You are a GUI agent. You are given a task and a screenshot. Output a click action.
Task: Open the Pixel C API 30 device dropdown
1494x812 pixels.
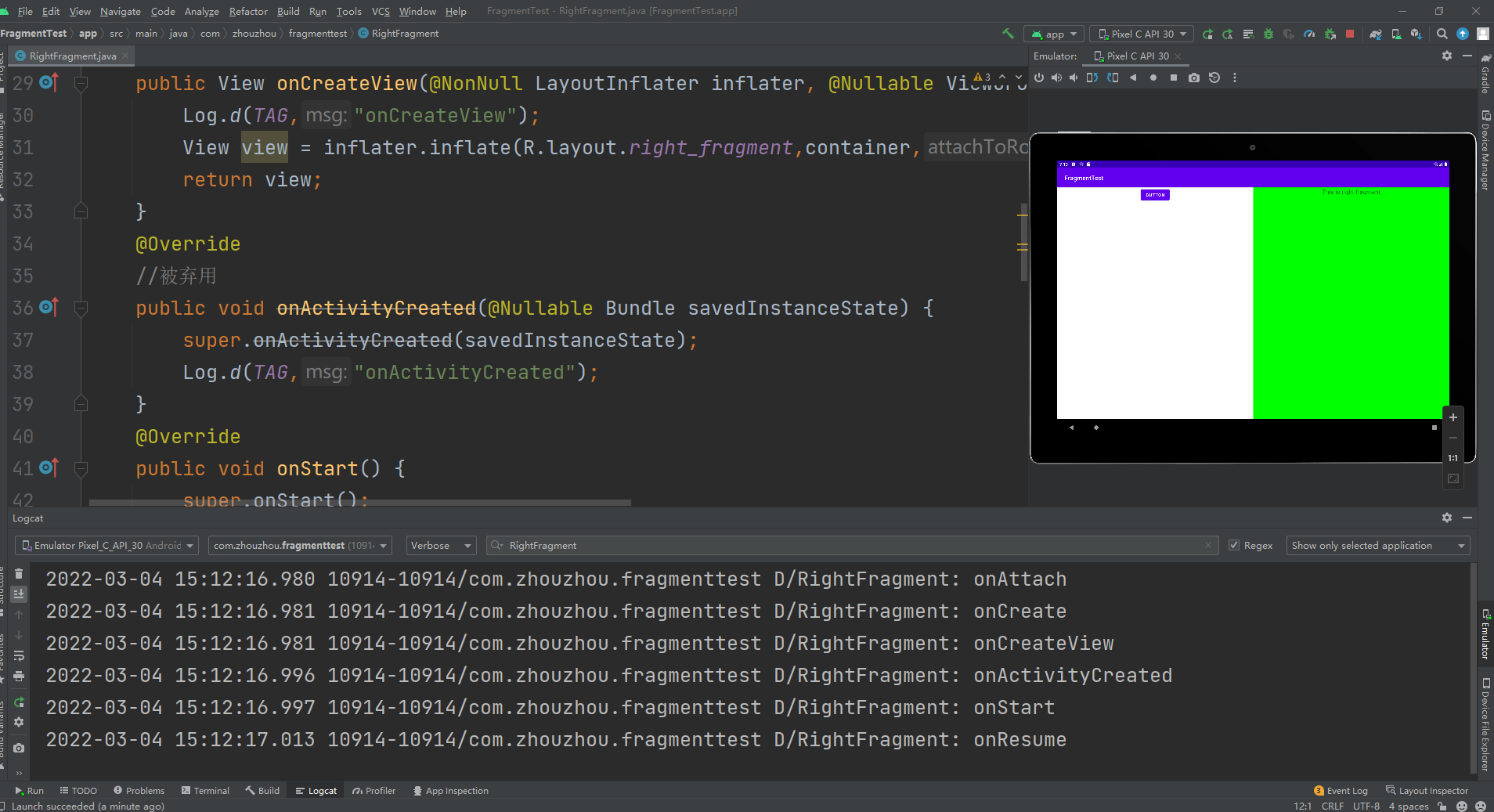(x=1142, y=34)
